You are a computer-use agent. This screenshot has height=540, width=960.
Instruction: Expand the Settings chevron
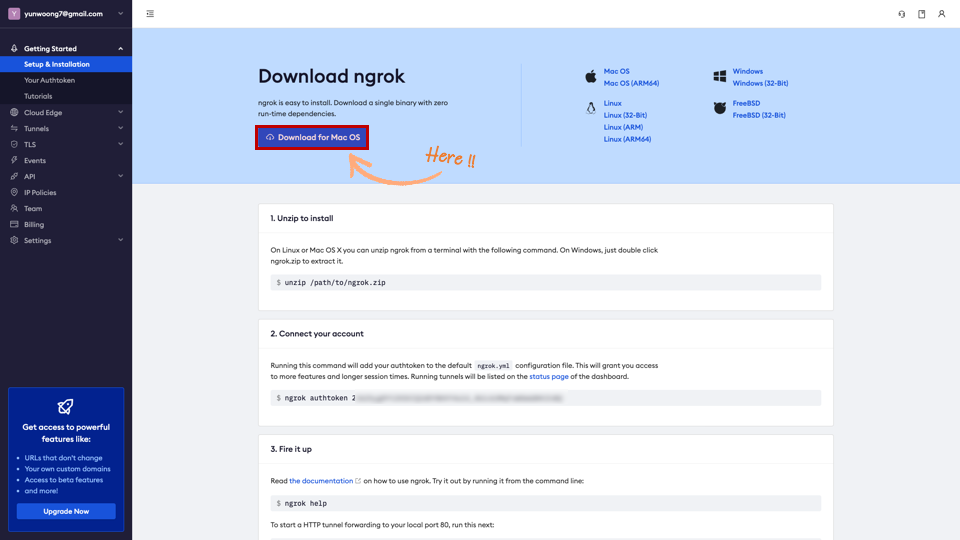point(121,240)
